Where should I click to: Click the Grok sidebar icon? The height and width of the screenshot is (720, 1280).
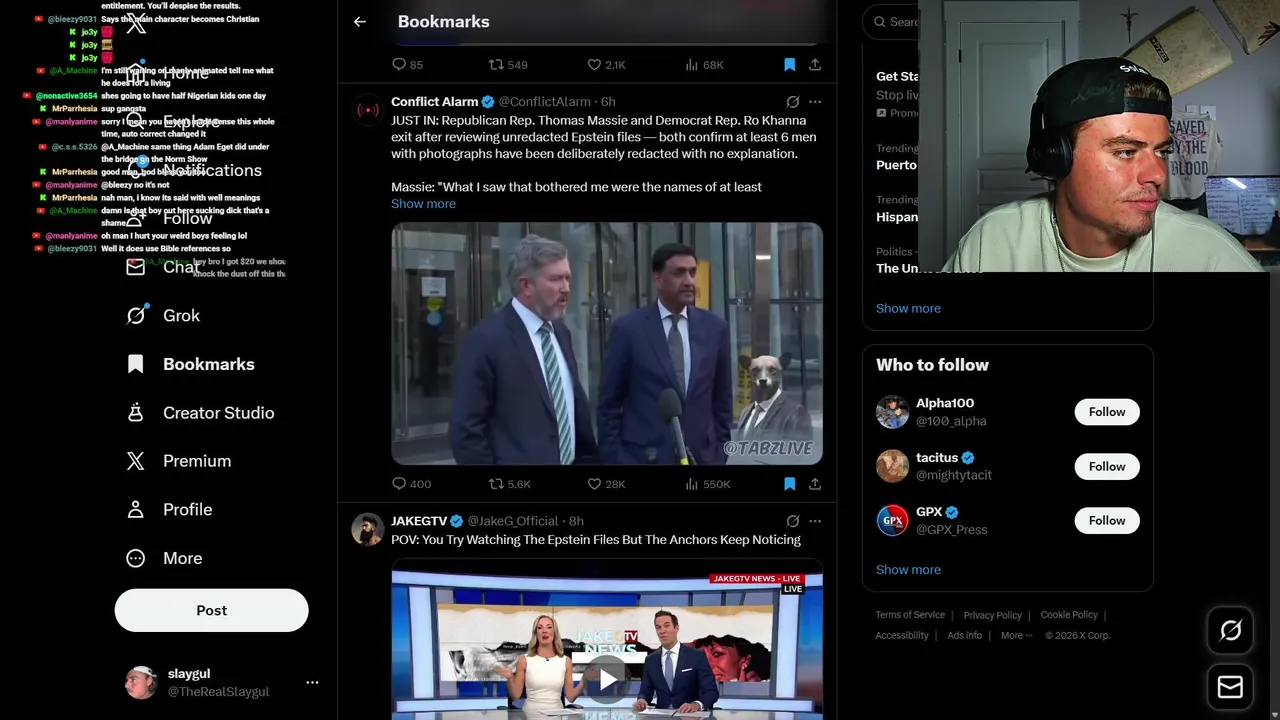(136, 315)
